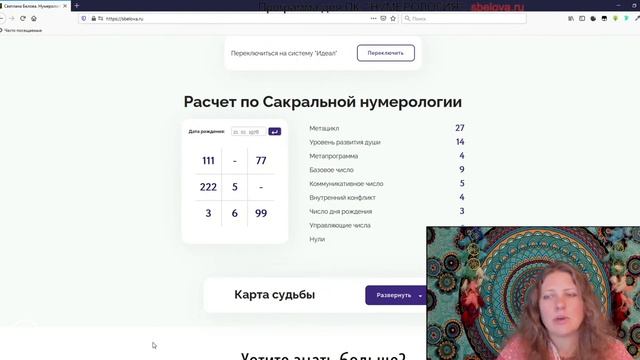Select the 222 cell in grid

click(208, 187)
